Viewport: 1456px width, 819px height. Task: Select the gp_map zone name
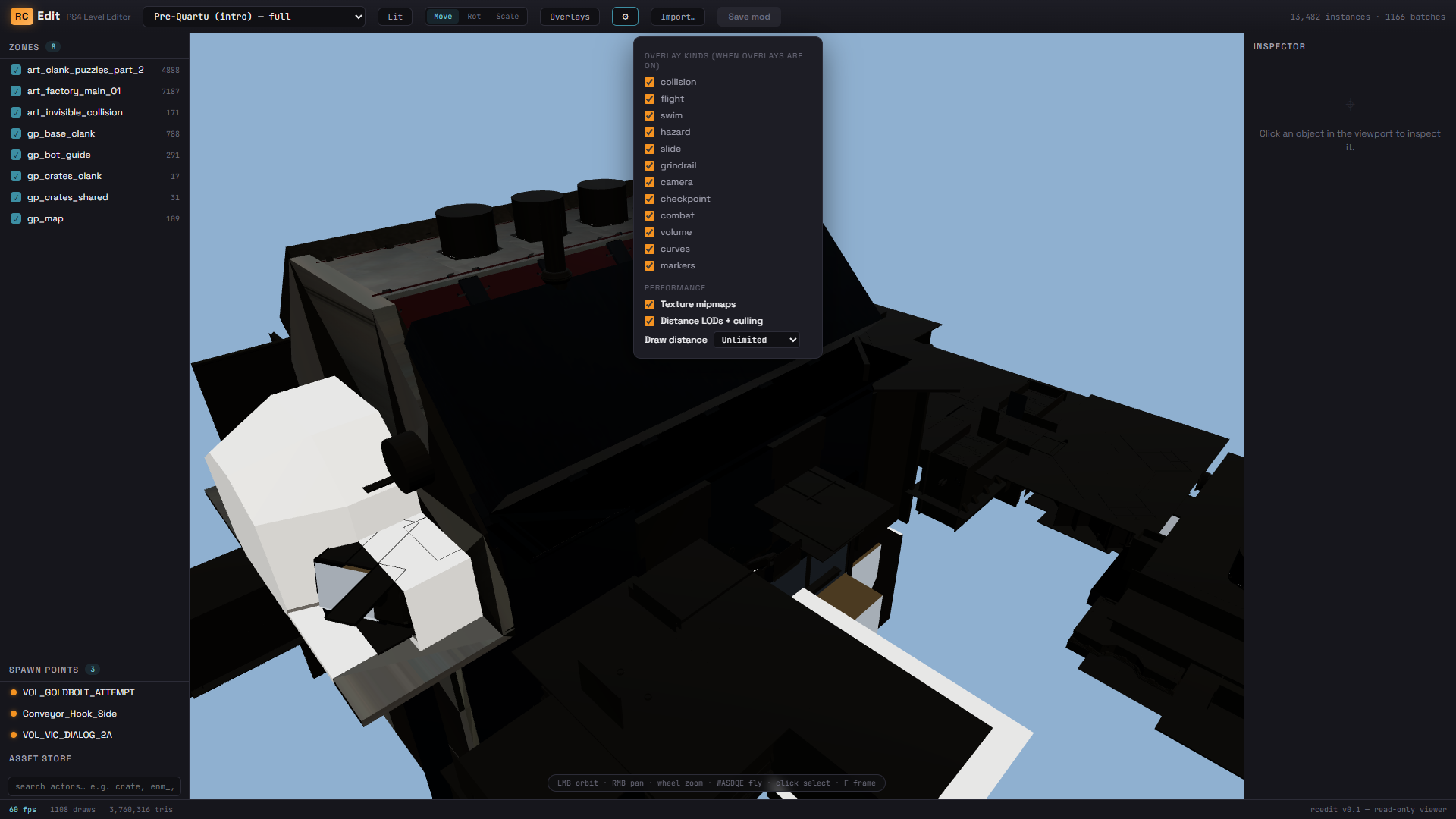pyautogui.click(x=45, y=218)
